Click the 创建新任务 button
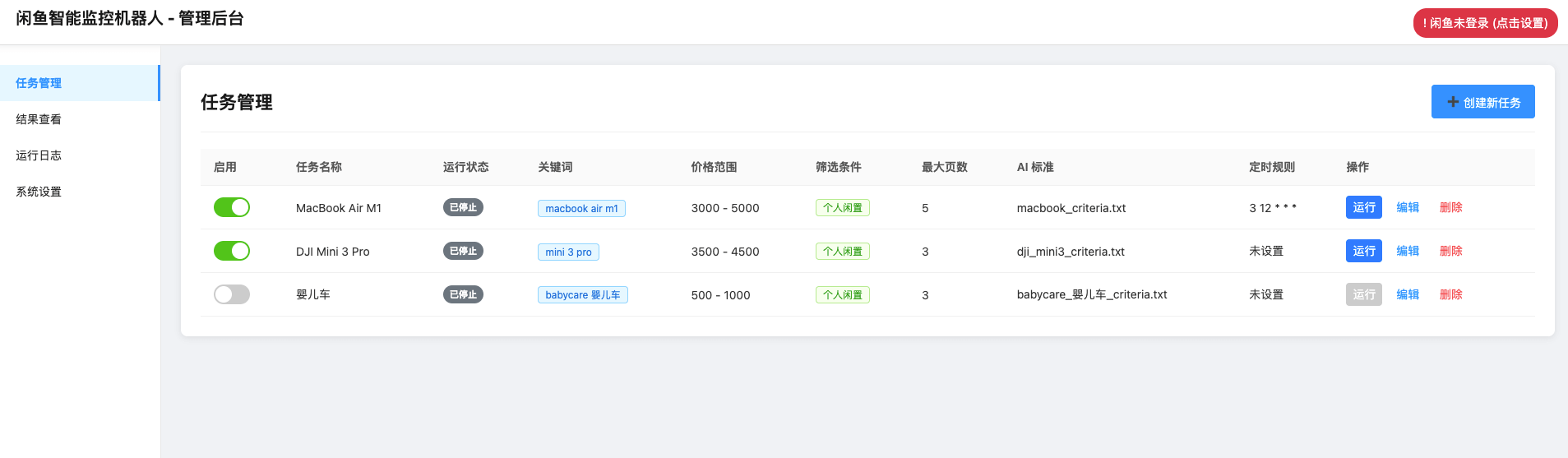 (x=1482, y=102)
